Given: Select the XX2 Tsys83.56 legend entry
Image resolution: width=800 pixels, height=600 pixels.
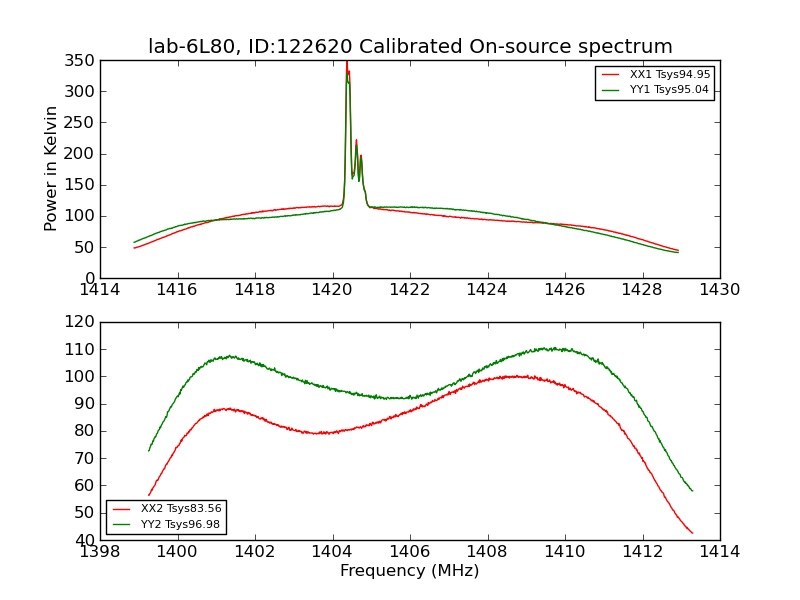Looking at the screenshot, I should [167, 509].
